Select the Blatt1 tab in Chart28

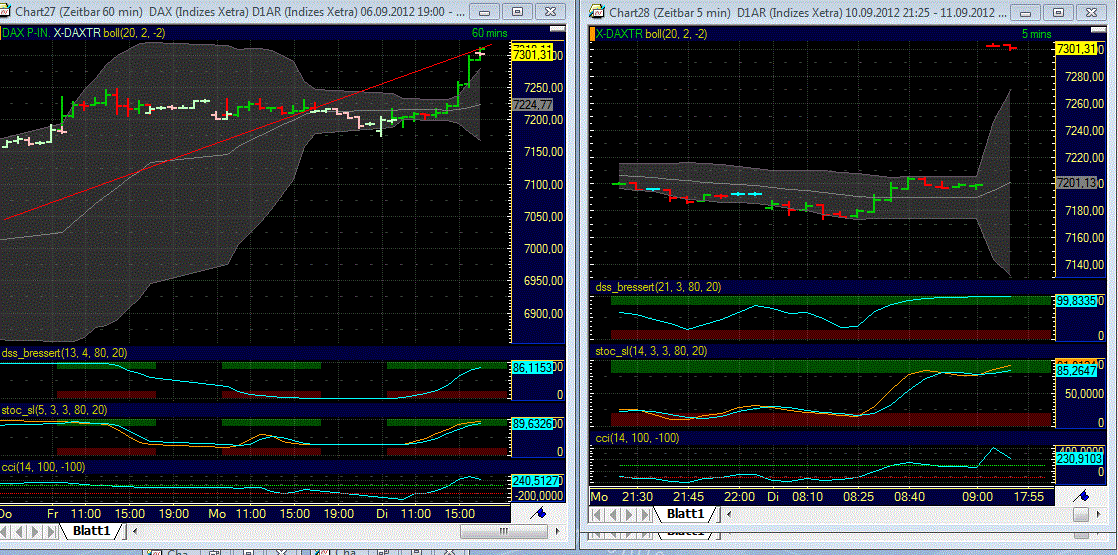[685, 514]
